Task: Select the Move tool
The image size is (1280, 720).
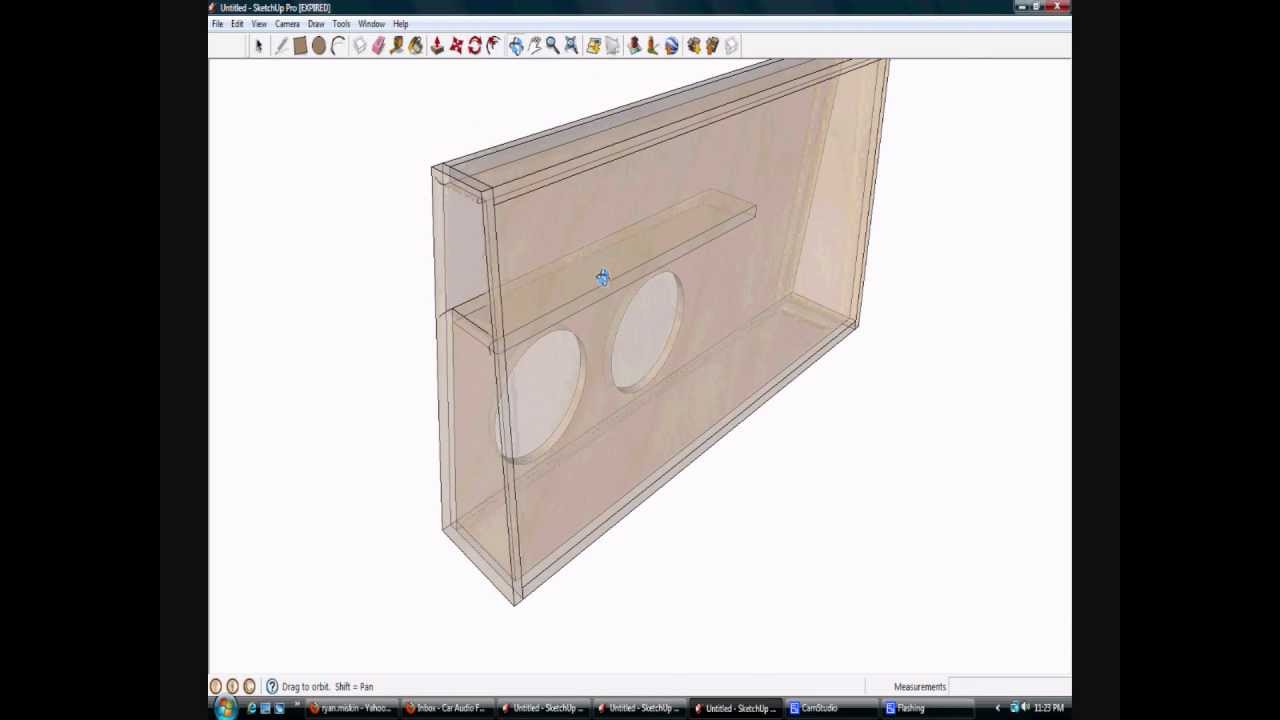Action: (456, 46)
